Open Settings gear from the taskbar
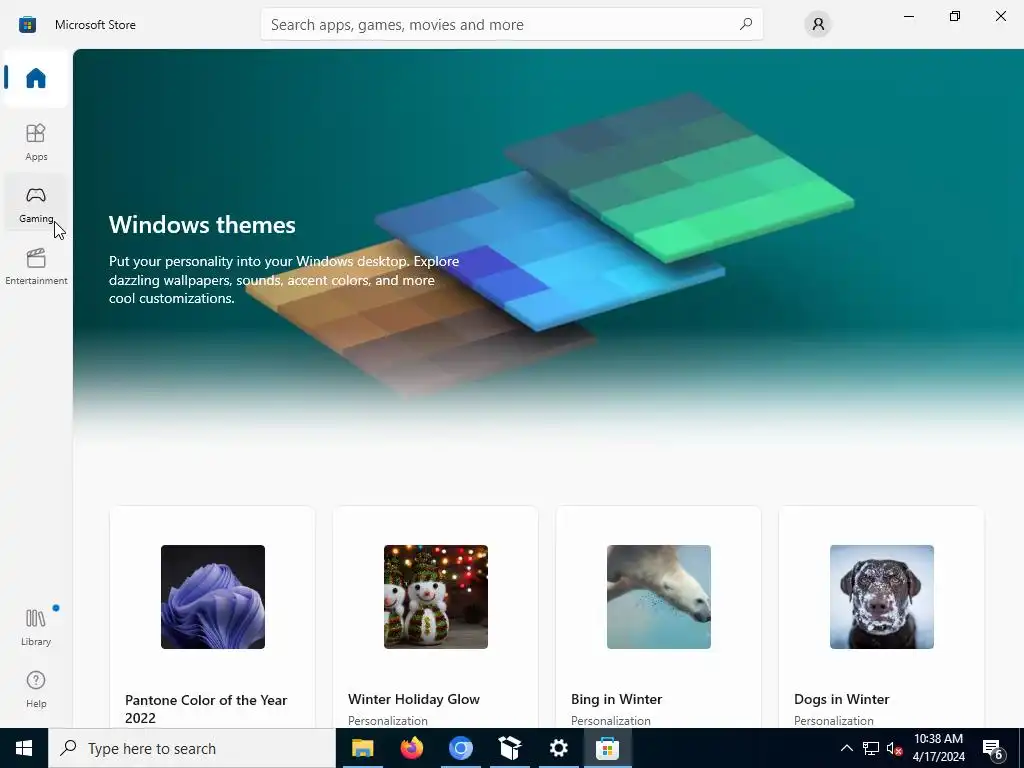The height and width of the screenshot is (768, 1024). (x=558, y=748)
